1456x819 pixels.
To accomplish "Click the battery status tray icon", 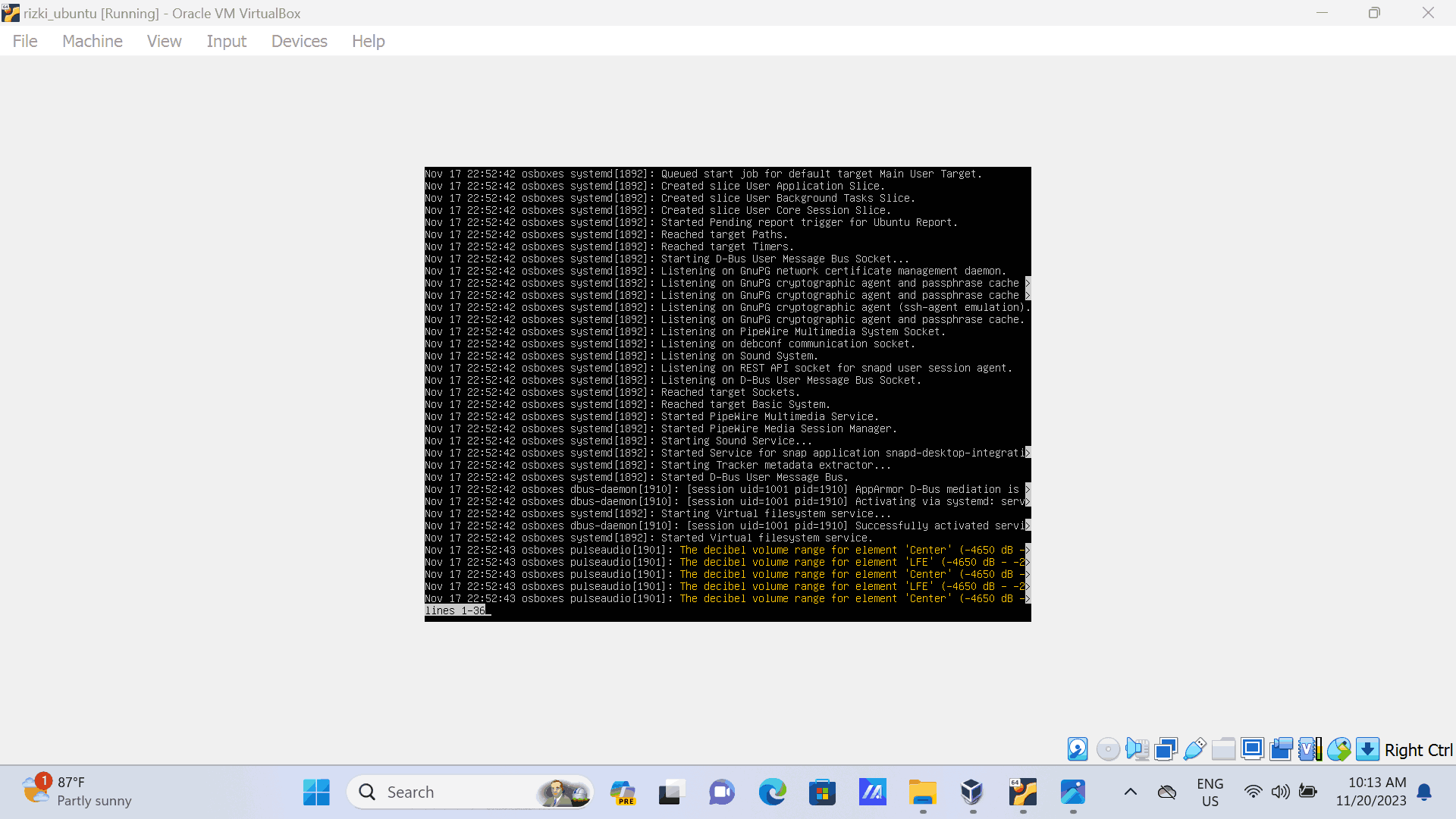I will [1307, 792].
